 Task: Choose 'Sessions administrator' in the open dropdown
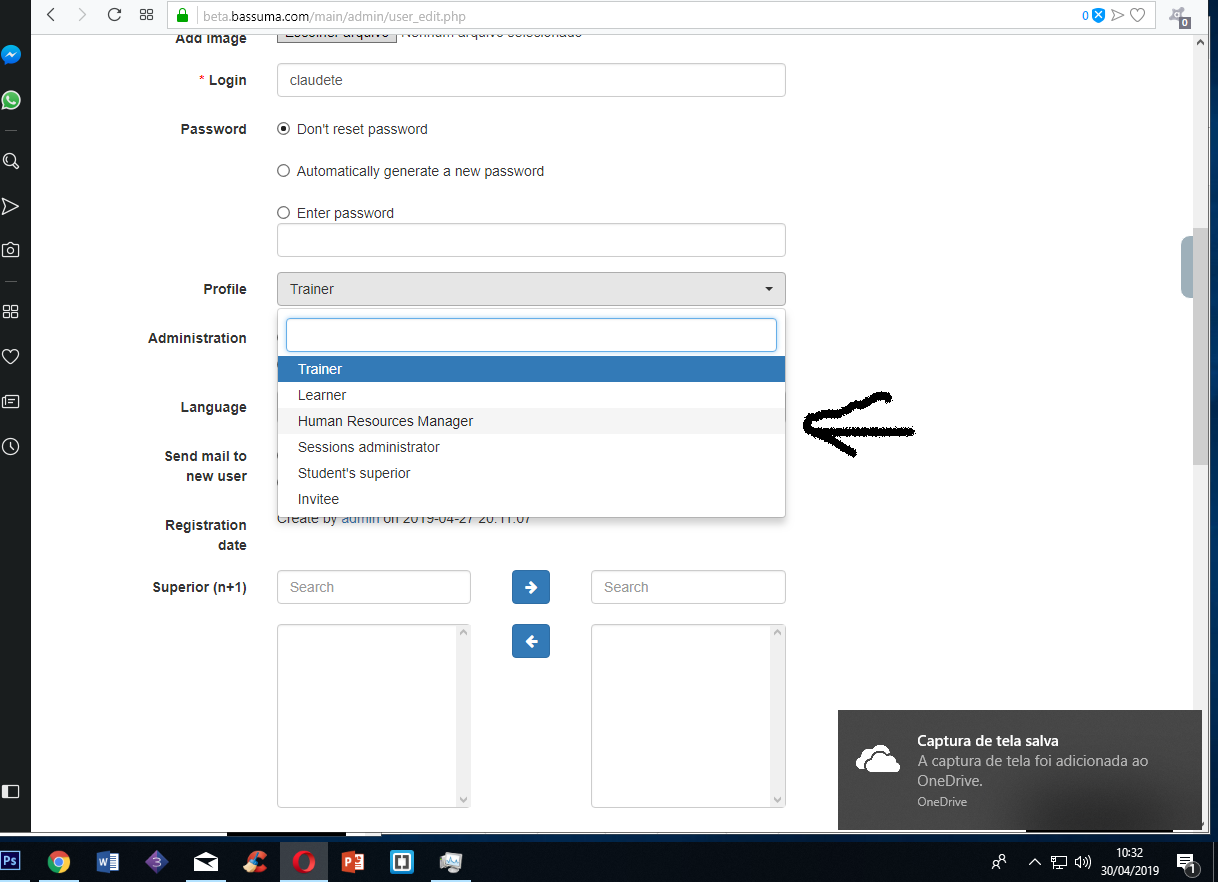(x=368, y=446)
